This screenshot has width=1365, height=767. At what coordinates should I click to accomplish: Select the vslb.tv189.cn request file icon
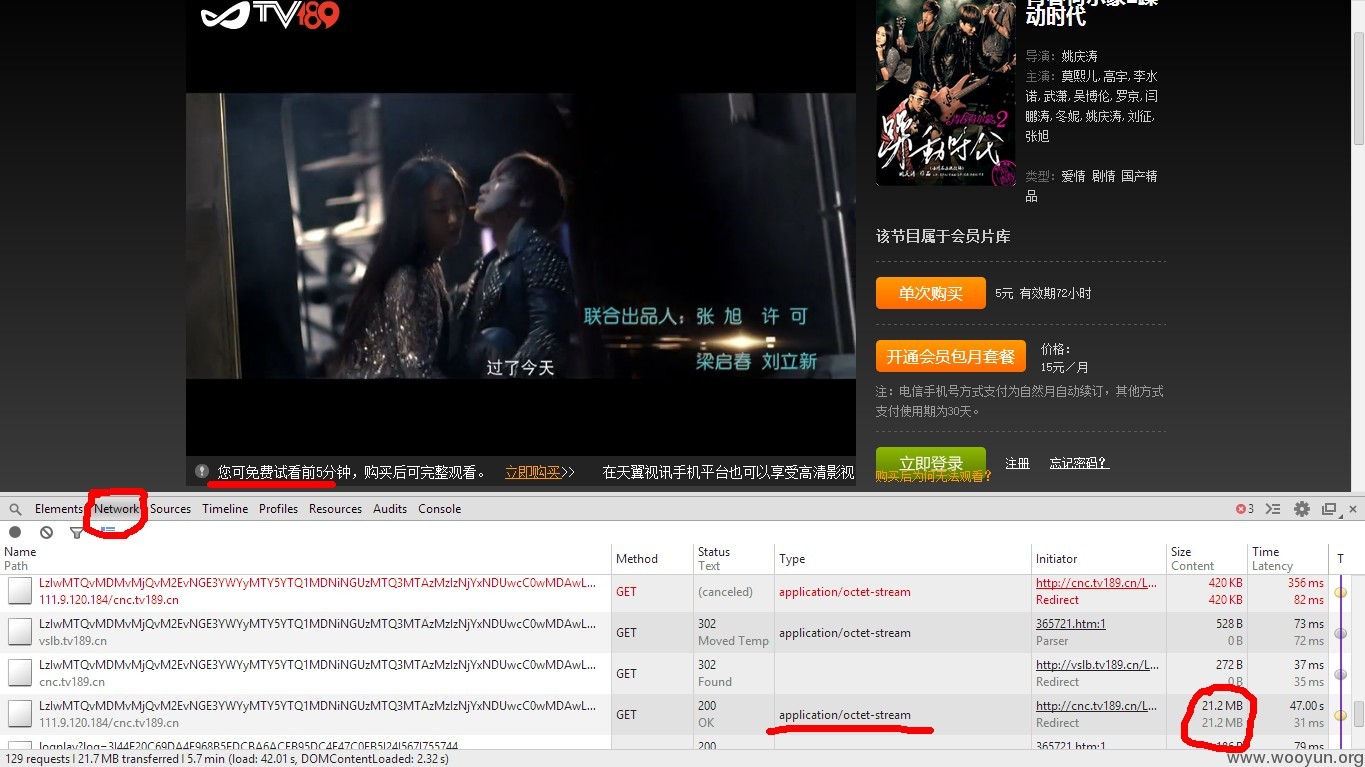tap(20, 632)
